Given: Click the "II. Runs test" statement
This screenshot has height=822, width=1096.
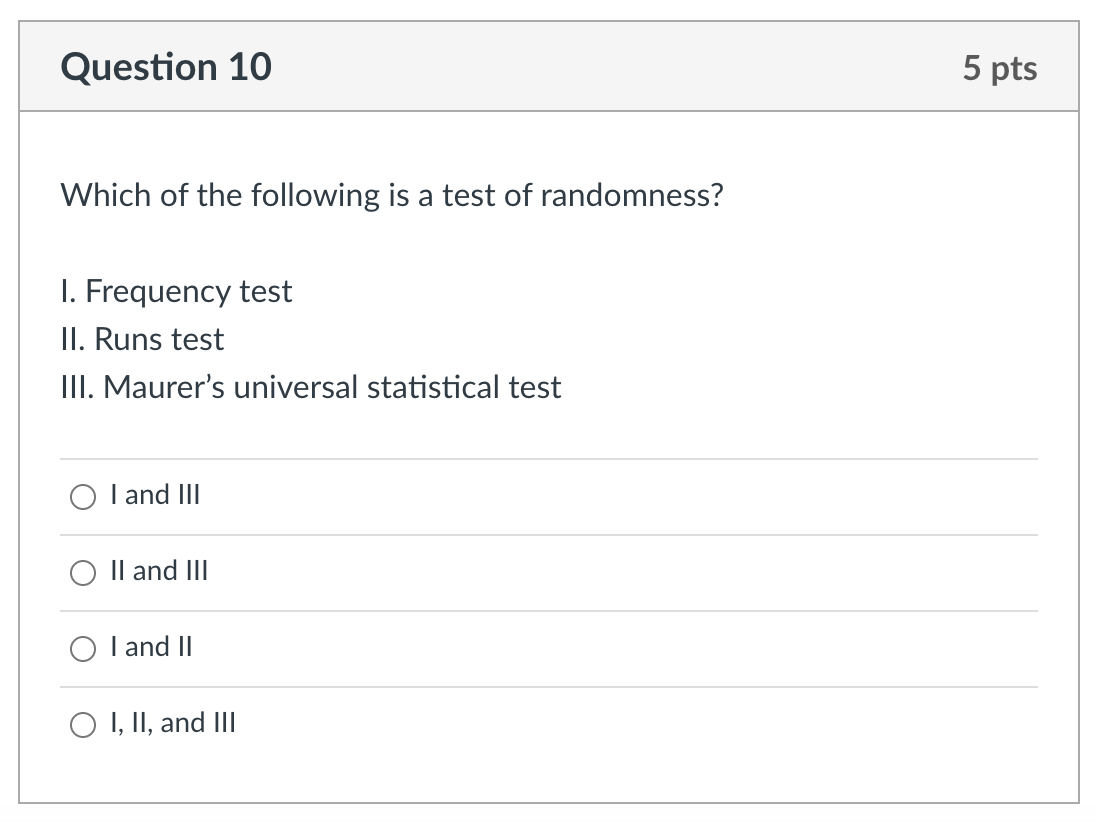Looking at the screenshot, I should pyautogui.click(x=142, y=340).
